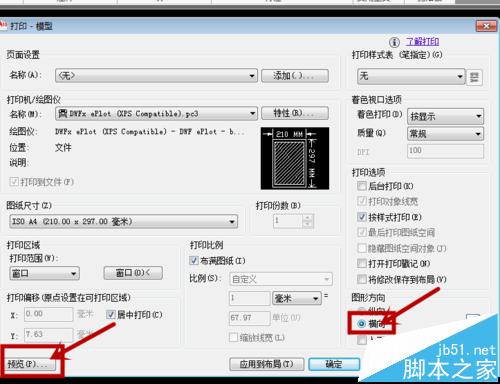Toggle the 后台打印 checkbox
500x384 pixels.
pos(362,186)
